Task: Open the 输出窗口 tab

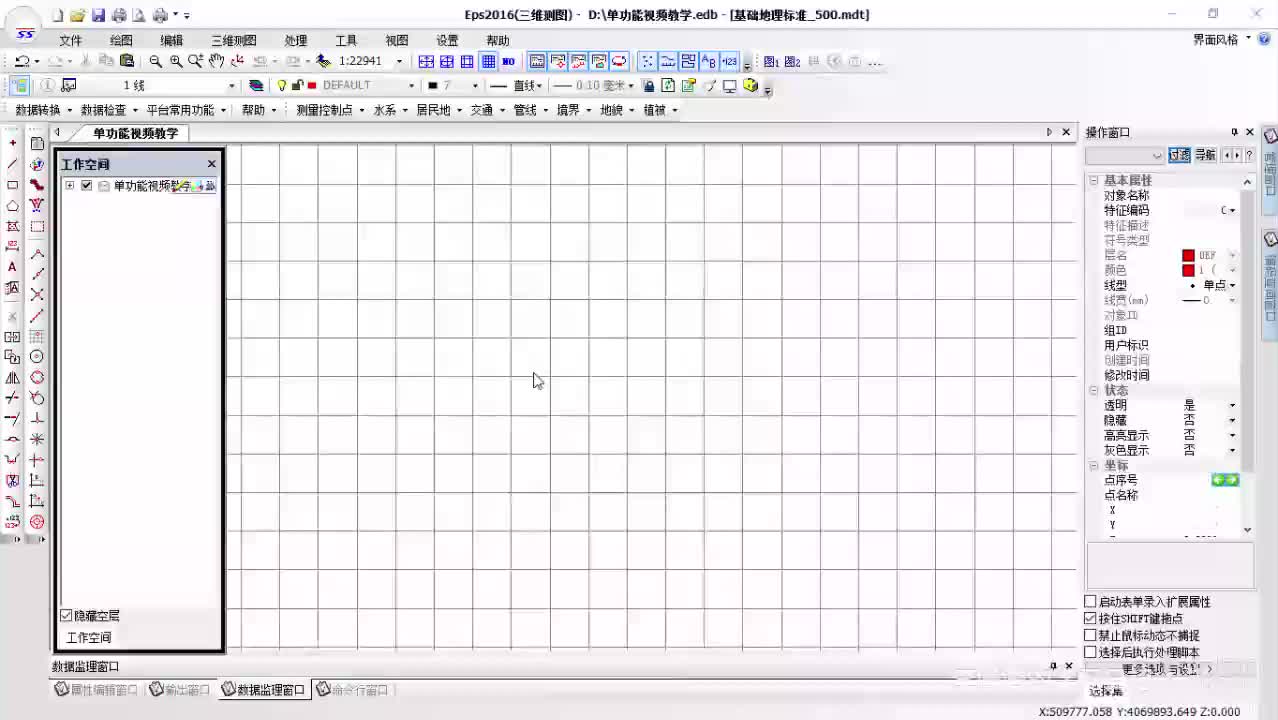Action: (x=181, y=690)
